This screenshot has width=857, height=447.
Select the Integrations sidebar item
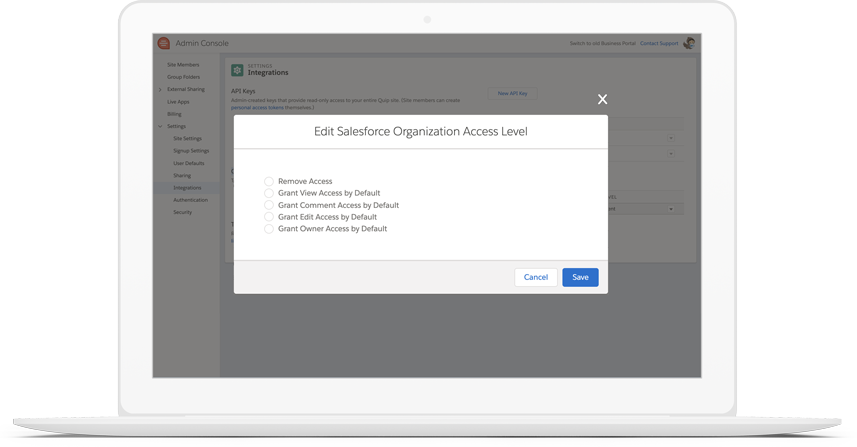(187, 188)
